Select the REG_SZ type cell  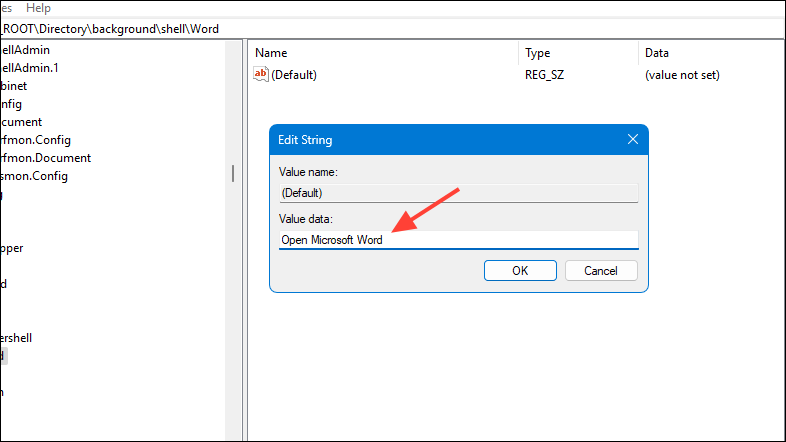(544, 75)
